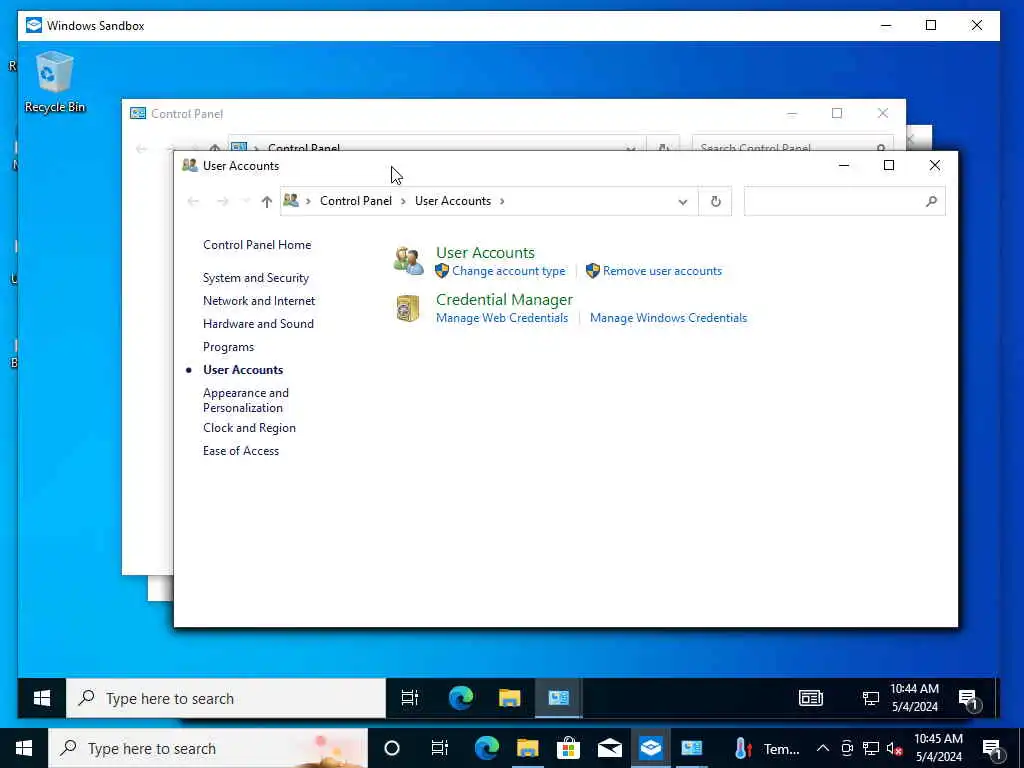Open Task View in the Sandbox taskbar
This screenshot has width=1024, height=768.
pyautogui.click(x=410, y=698)
